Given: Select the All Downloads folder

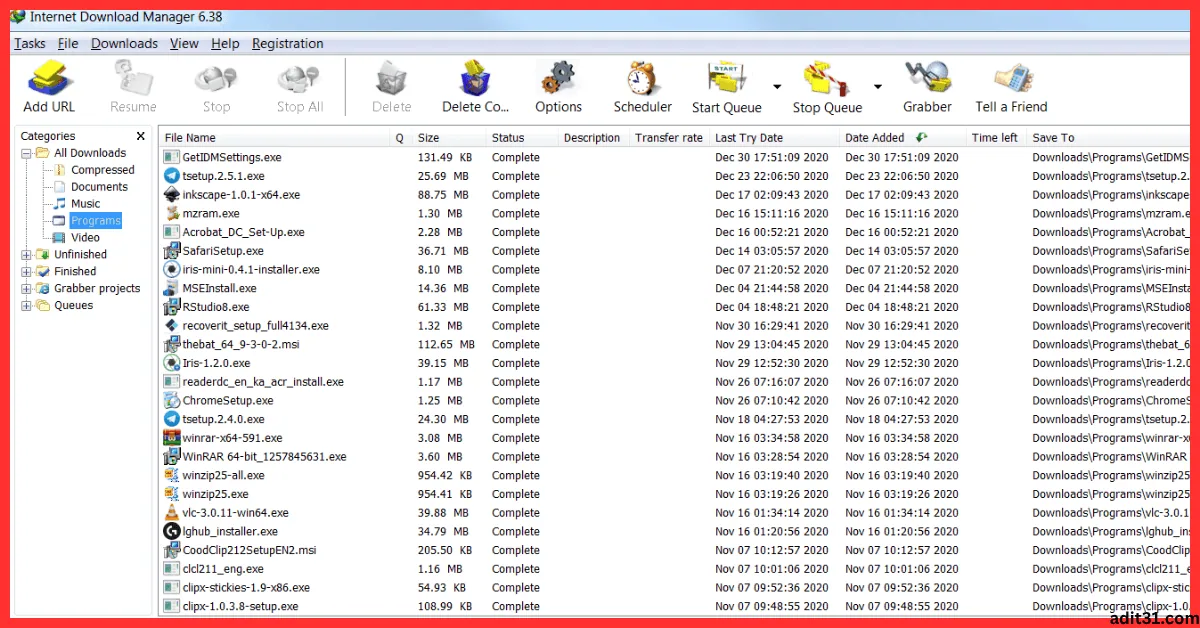Looking at the screenshot, I should click(90, 153).
